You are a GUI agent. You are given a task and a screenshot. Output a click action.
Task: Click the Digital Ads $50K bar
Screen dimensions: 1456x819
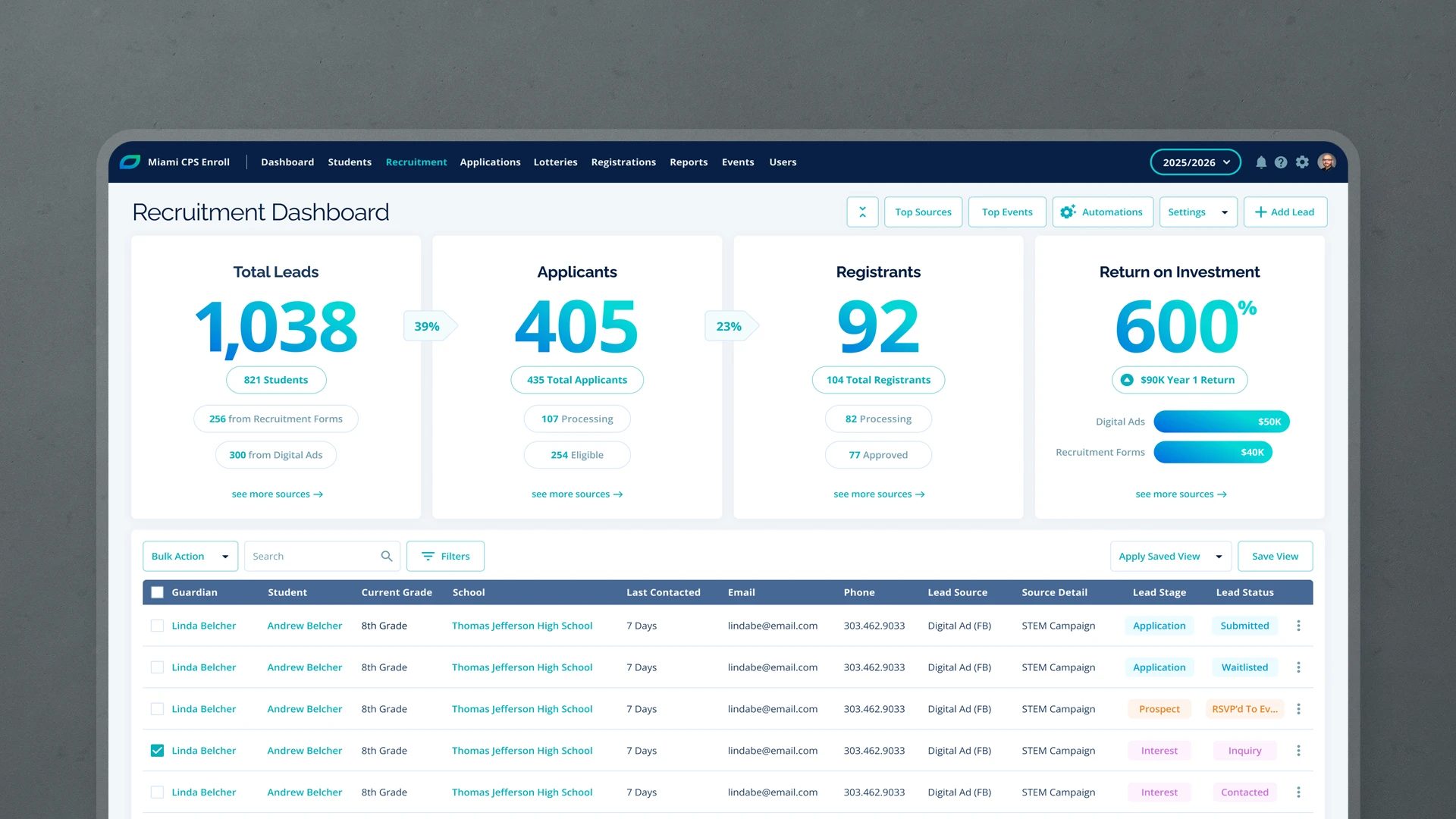1221,422
